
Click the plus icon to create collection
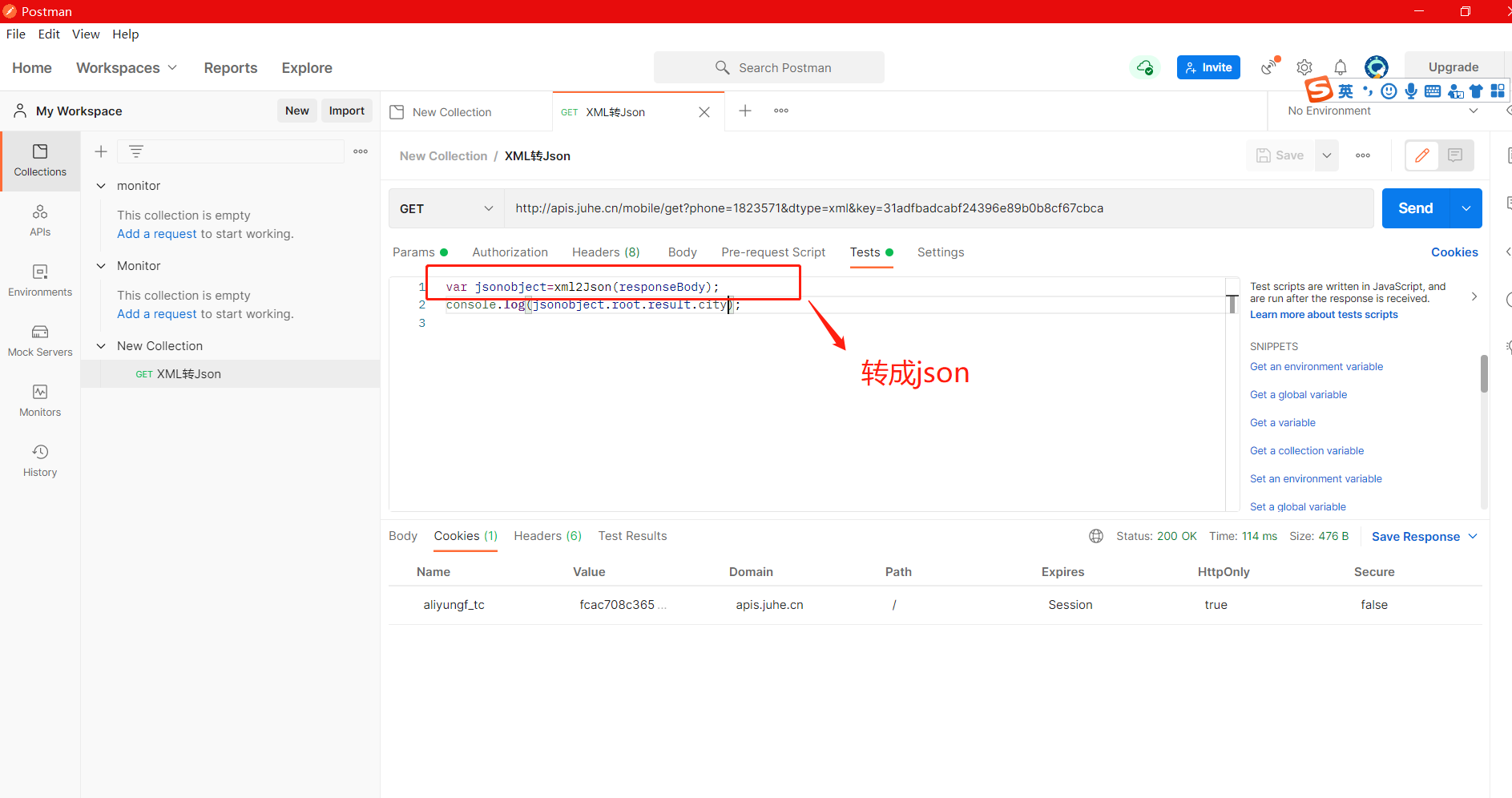point(101,151)
